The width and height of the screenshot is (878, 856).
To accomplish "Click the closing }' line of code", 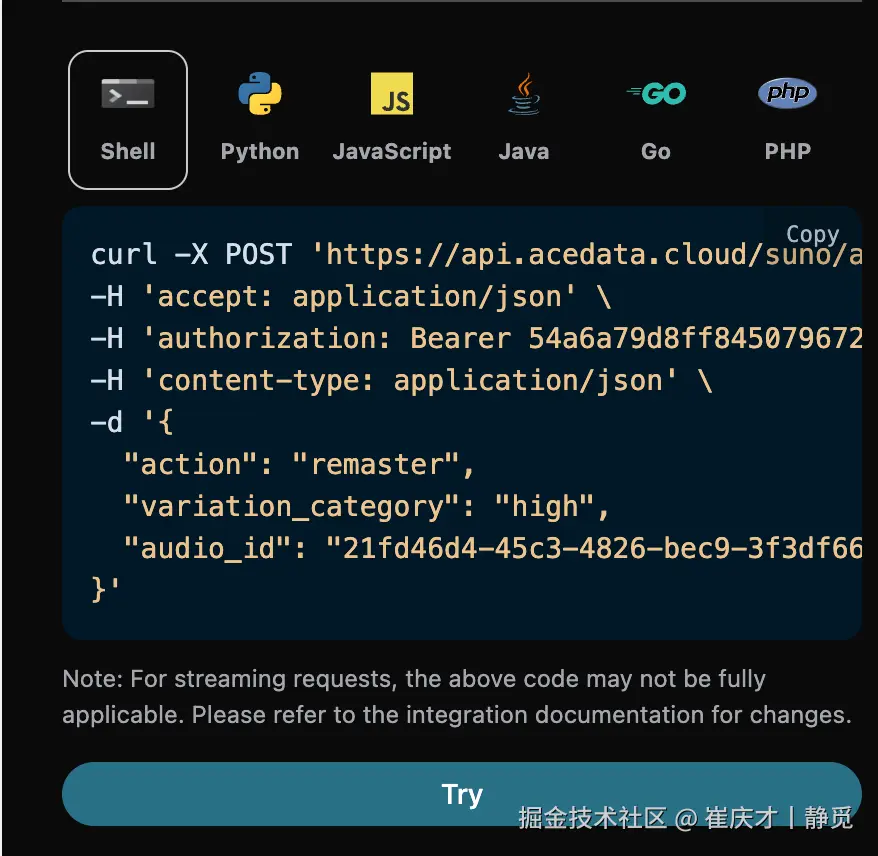I will [x=105, y=590].
